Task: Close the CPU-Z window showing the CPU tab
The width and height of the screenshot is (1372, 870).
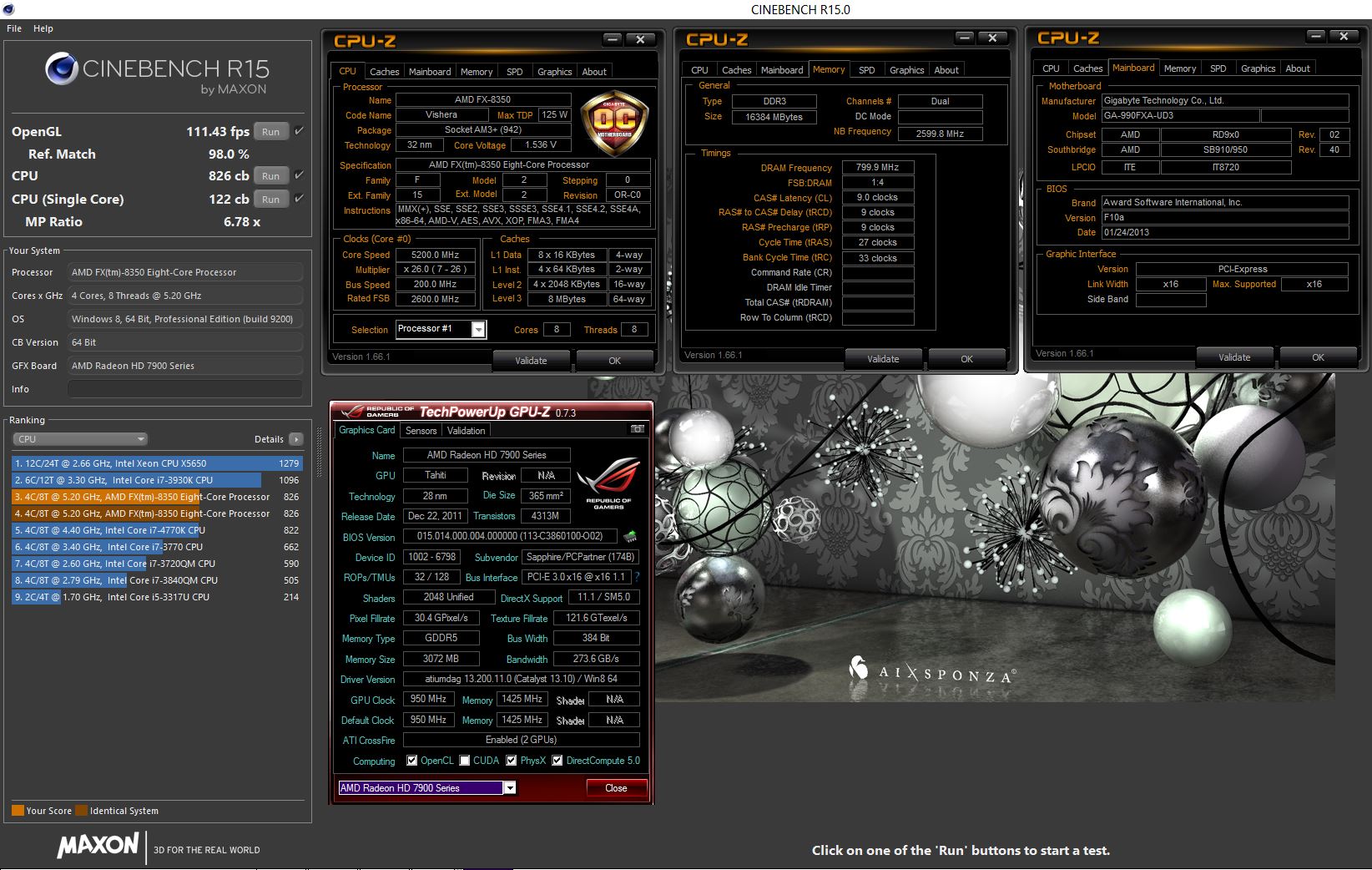Action: click(640, 40)
